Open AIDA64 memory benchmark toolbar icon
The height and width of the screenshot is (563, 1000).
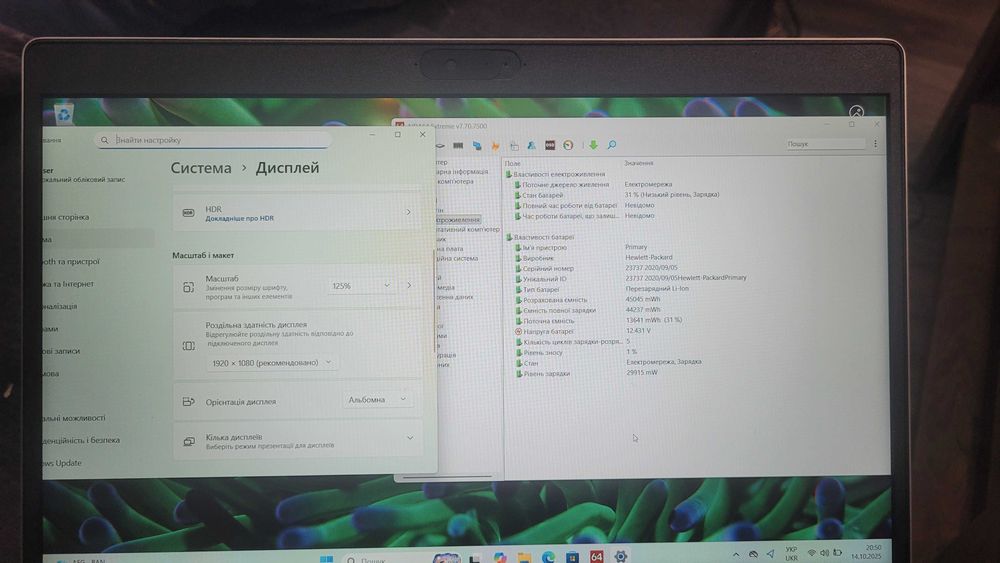458,145
